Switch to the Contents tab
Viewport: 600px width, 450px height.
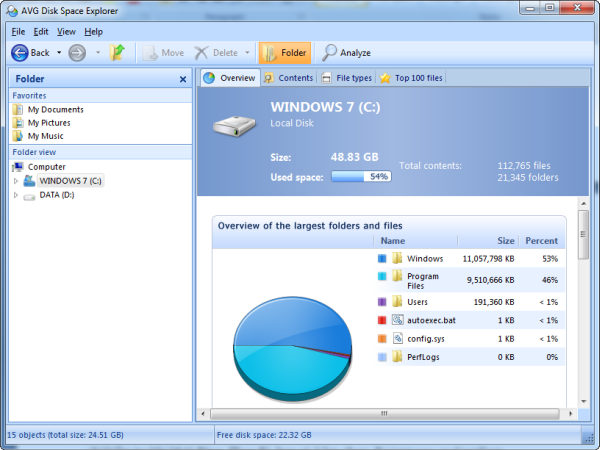point(289,78)
